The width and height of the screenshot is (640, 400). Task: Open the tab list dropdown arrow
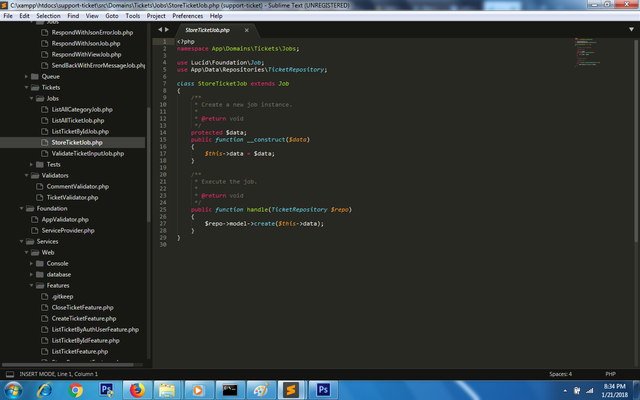tap(631, 29)
